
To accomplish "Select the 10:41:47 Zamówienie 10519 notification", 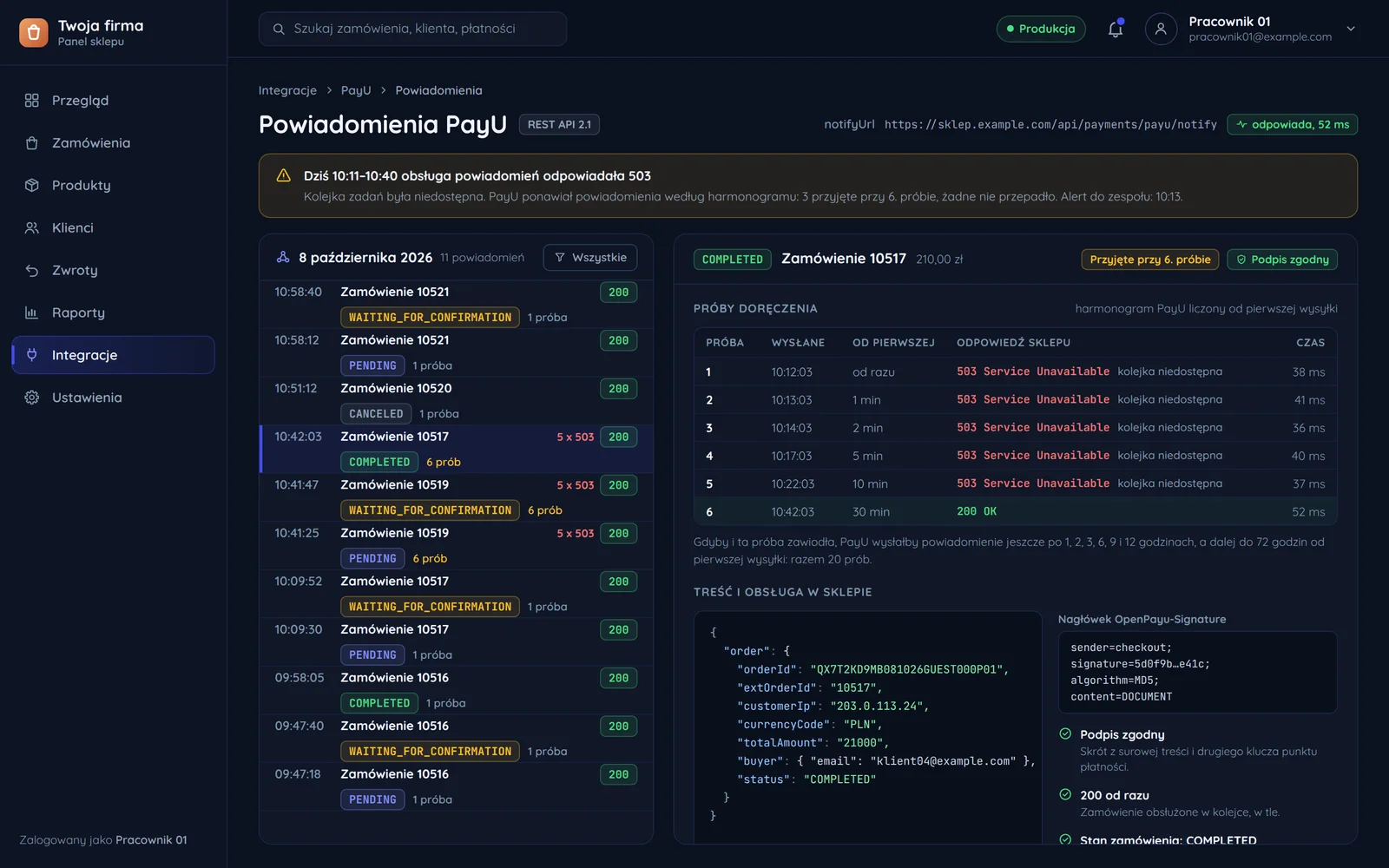I will click(x=457, y=497).
